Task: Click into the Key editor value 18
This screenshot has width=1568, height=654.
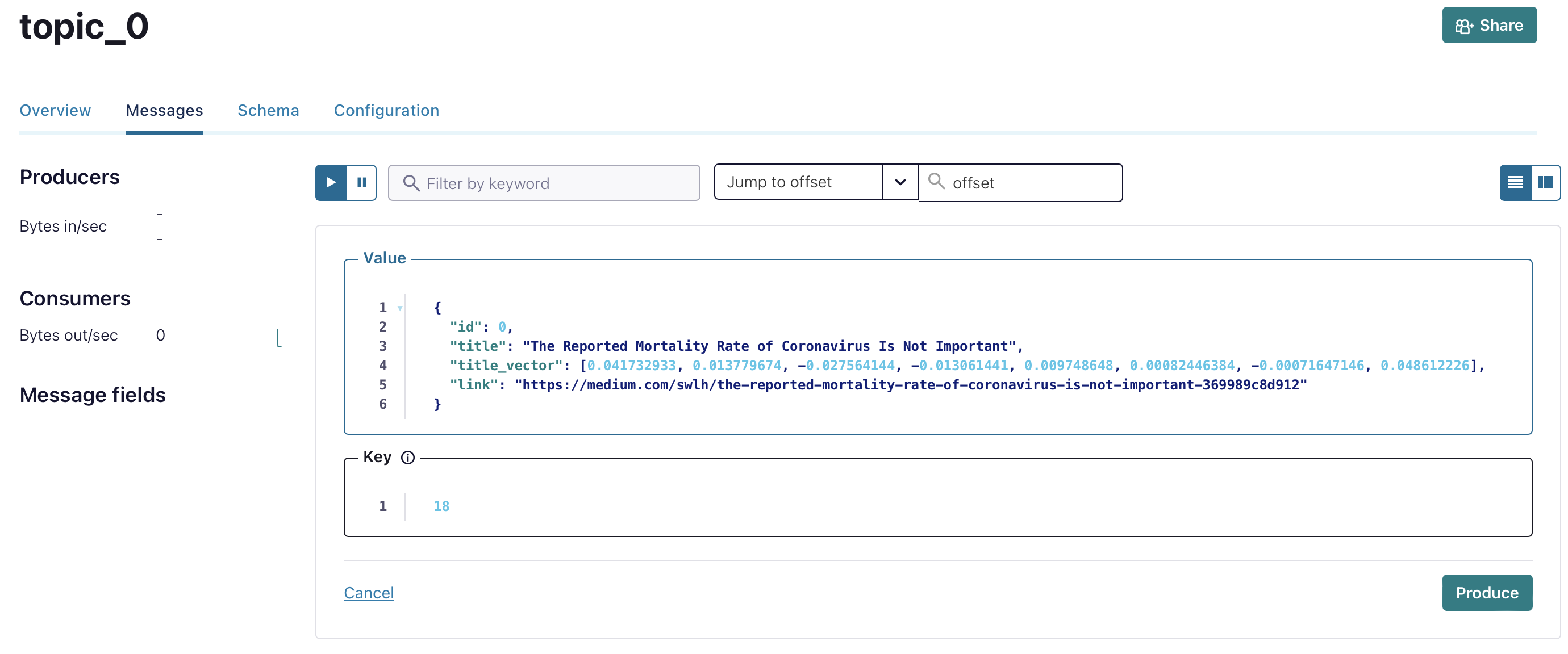Action: pos(441,506)
